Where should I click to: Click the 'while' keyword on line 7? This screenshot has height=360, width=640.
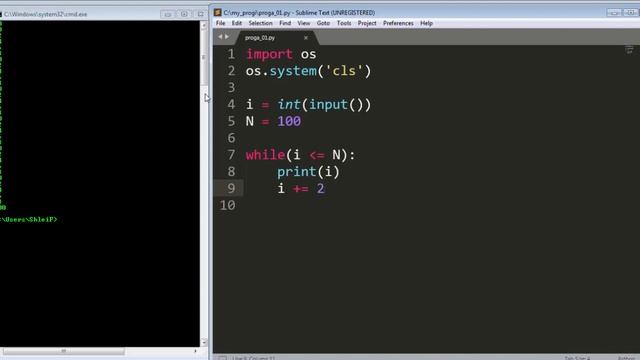[x=265, y=155]
